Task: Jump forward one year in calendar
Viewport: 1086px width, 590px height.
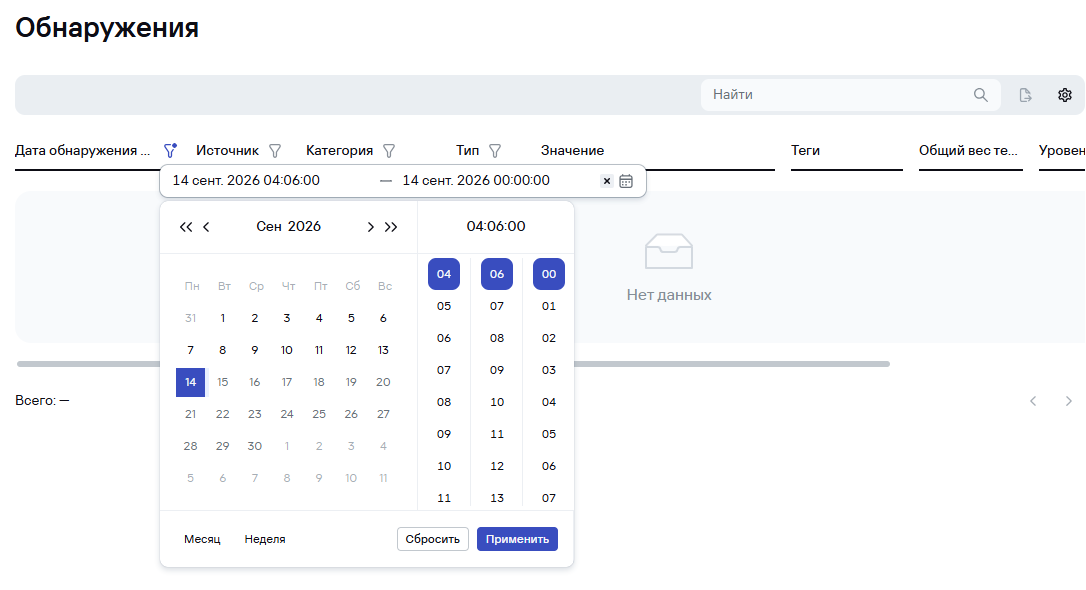Action: [x=391, y=227]
